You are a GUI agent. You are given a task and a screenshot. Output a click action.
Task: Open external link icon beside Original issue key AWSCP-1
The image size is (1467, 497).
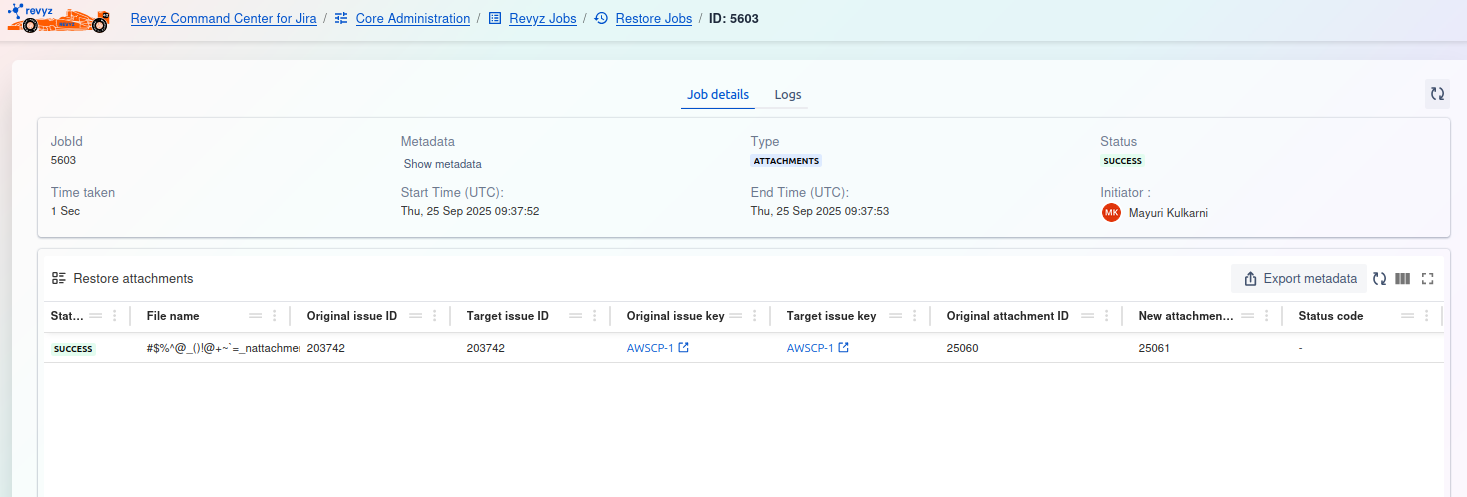point(683,348)
